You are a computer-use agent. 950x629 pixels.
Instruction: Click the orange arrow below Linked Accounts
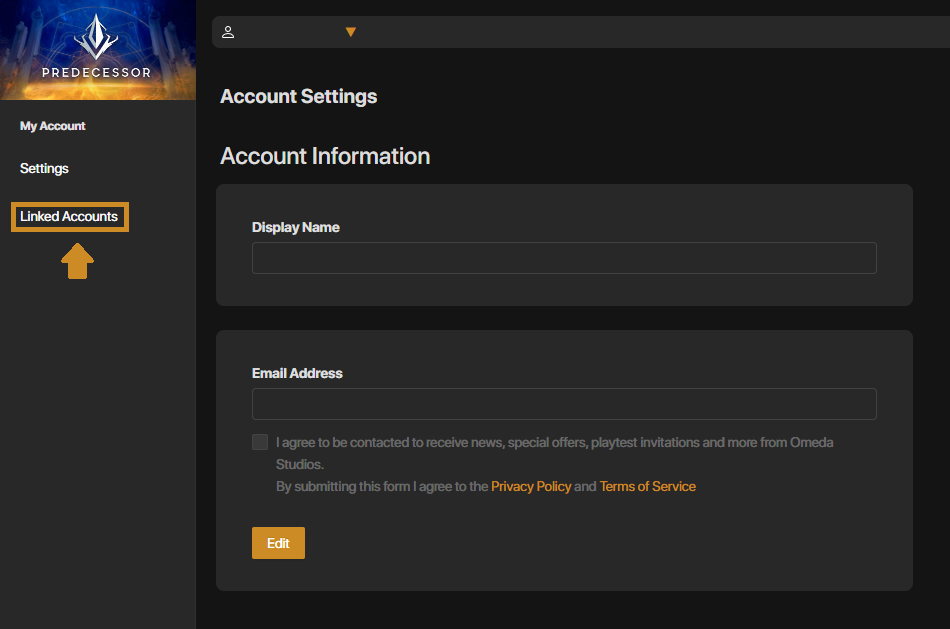tap(77, 262)
